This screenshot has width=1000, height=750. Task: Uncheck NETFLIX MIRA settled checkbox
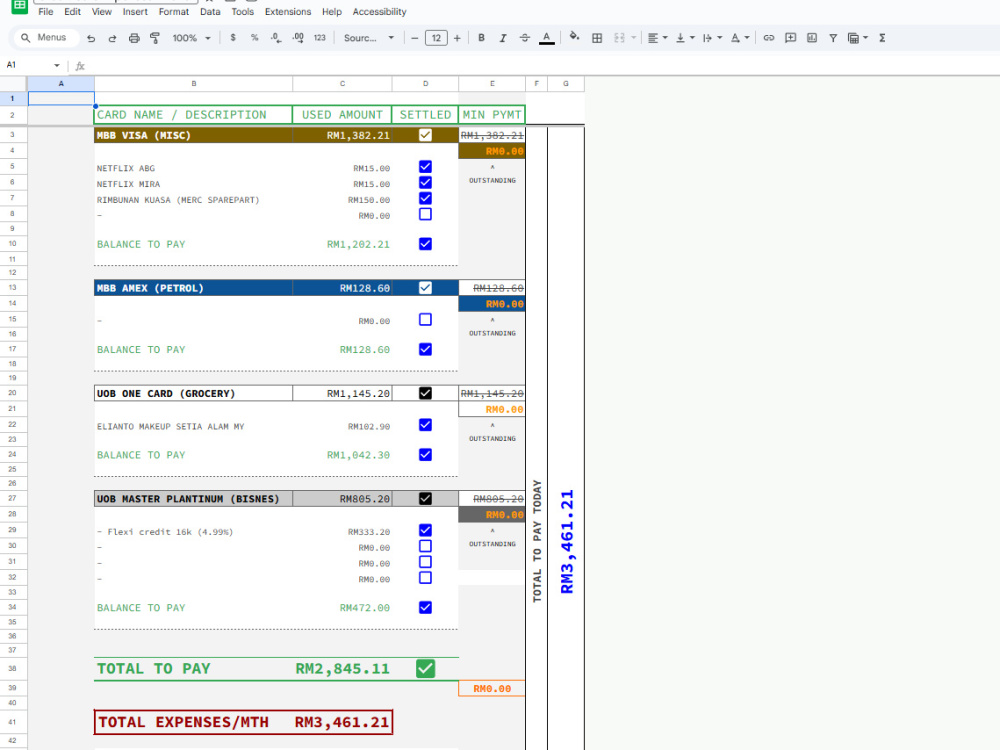[425, 182]
